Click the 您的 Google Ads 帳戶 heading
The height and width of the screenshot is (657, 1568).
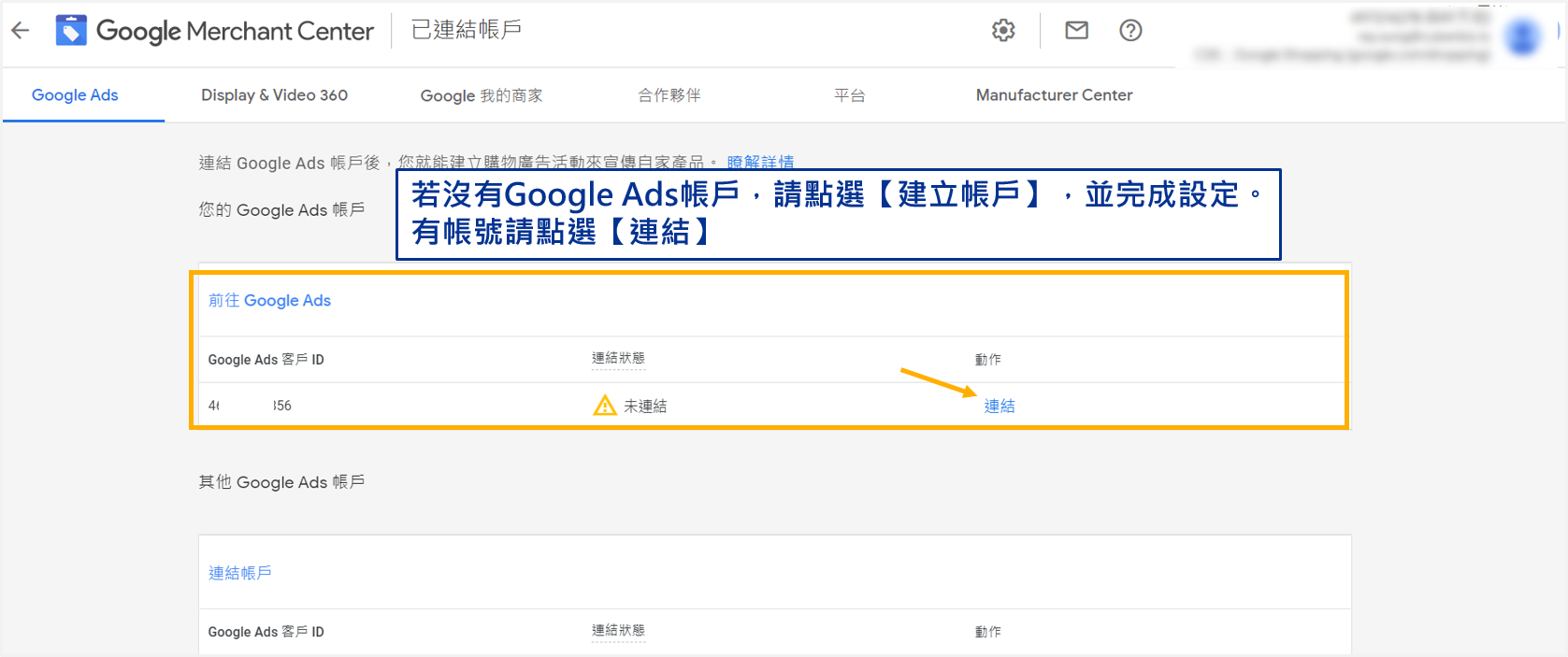(x=281, y=210)
